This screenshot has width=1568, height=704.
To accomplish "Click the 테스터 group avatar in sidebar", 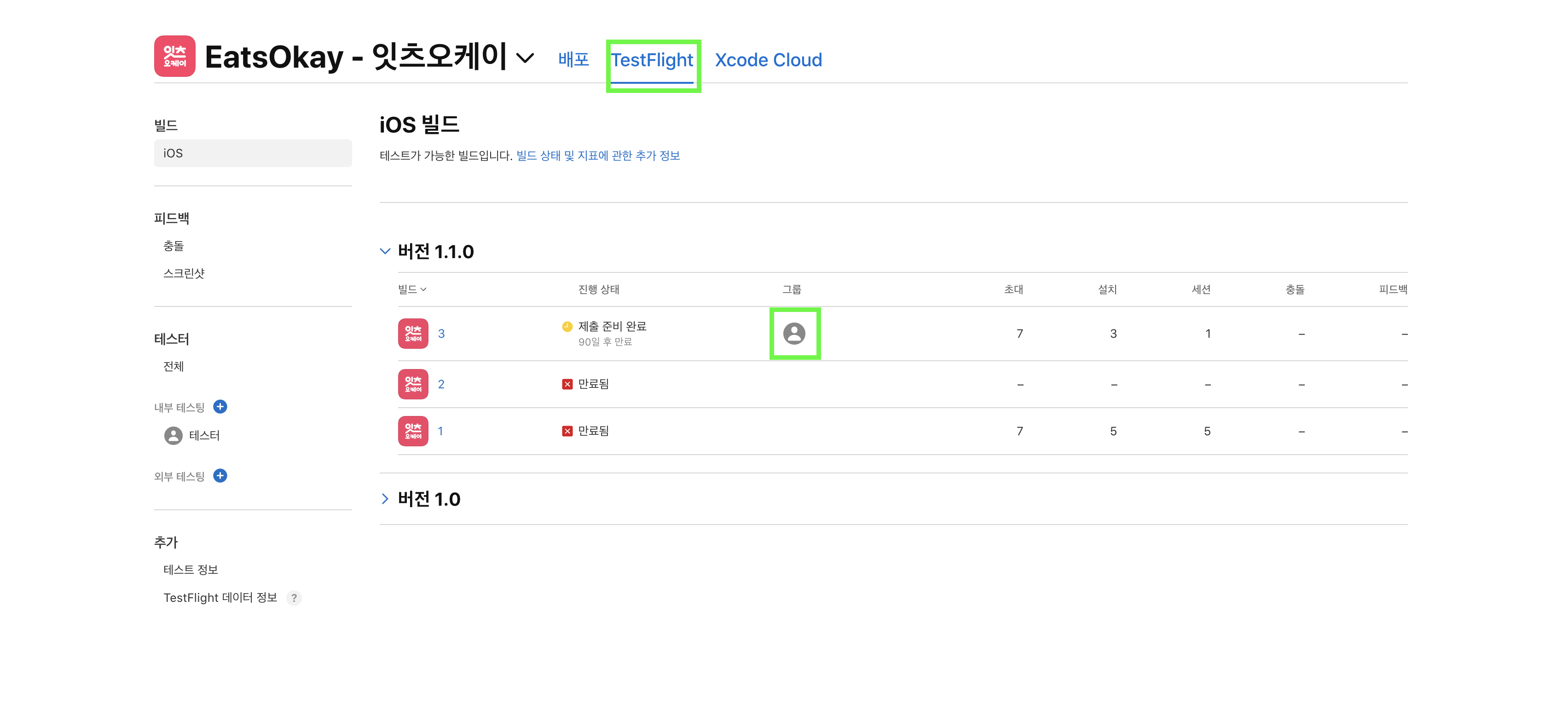I will click(x=174, y=435).
